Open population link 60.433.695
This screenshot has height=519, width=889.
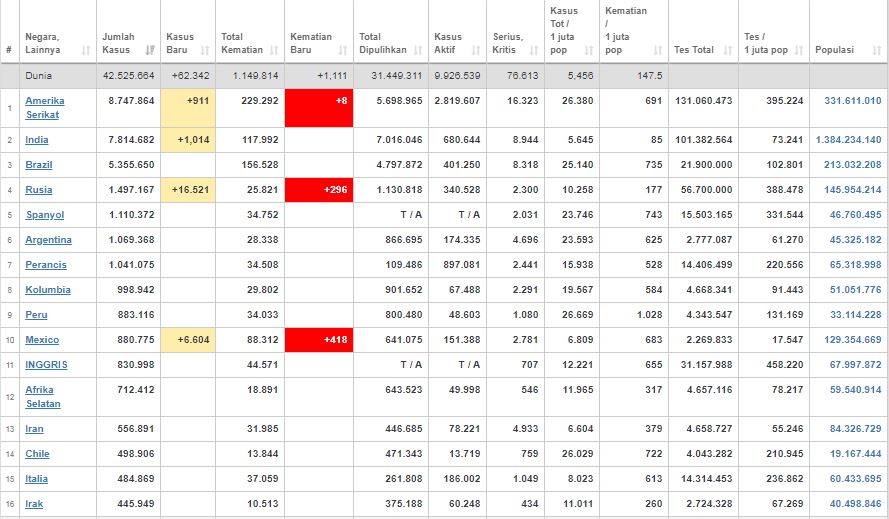click(x=856, y=479)
